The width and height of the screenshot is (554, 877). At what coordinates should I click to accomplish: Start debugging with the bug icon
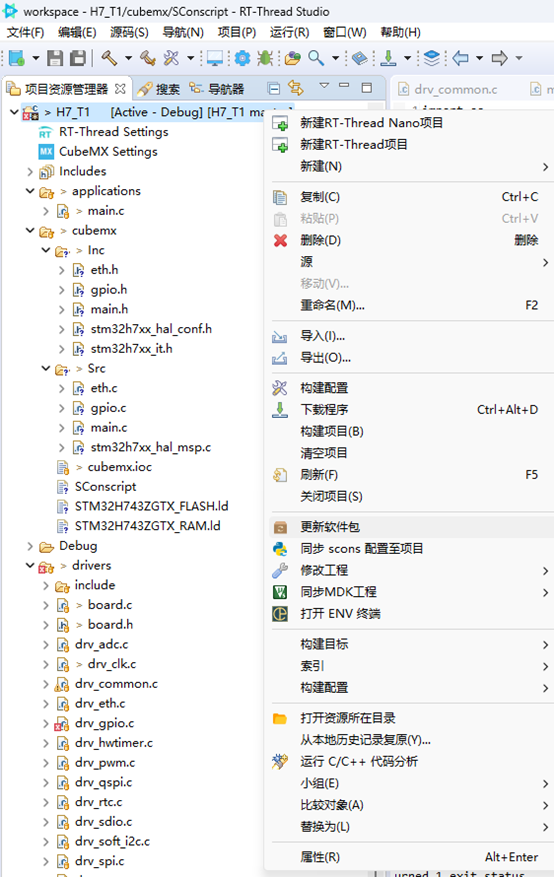point(264,58)
